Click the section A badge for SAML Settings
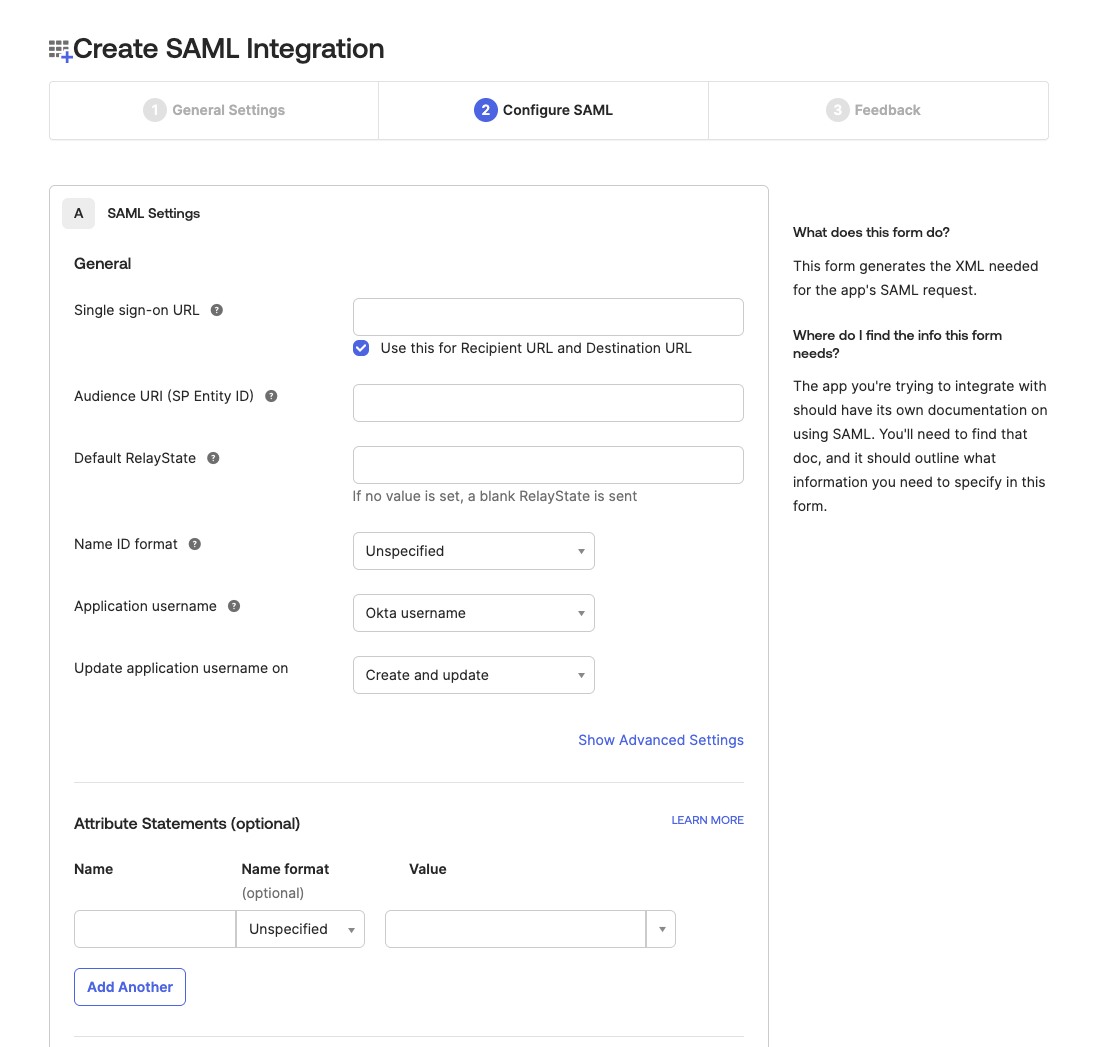This screenshot has height=1047, width=1094. click(79, 213)
